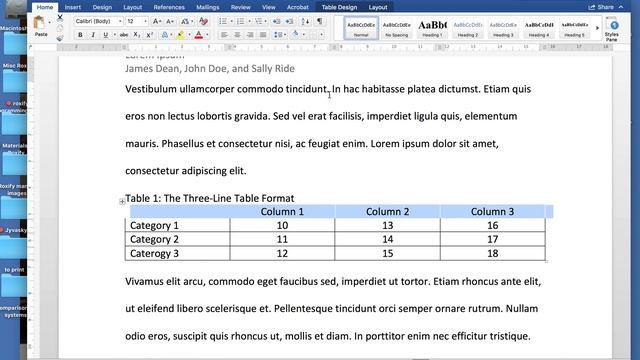
Task: Open the highlight color arrow
Action: [x=189, y=35]
